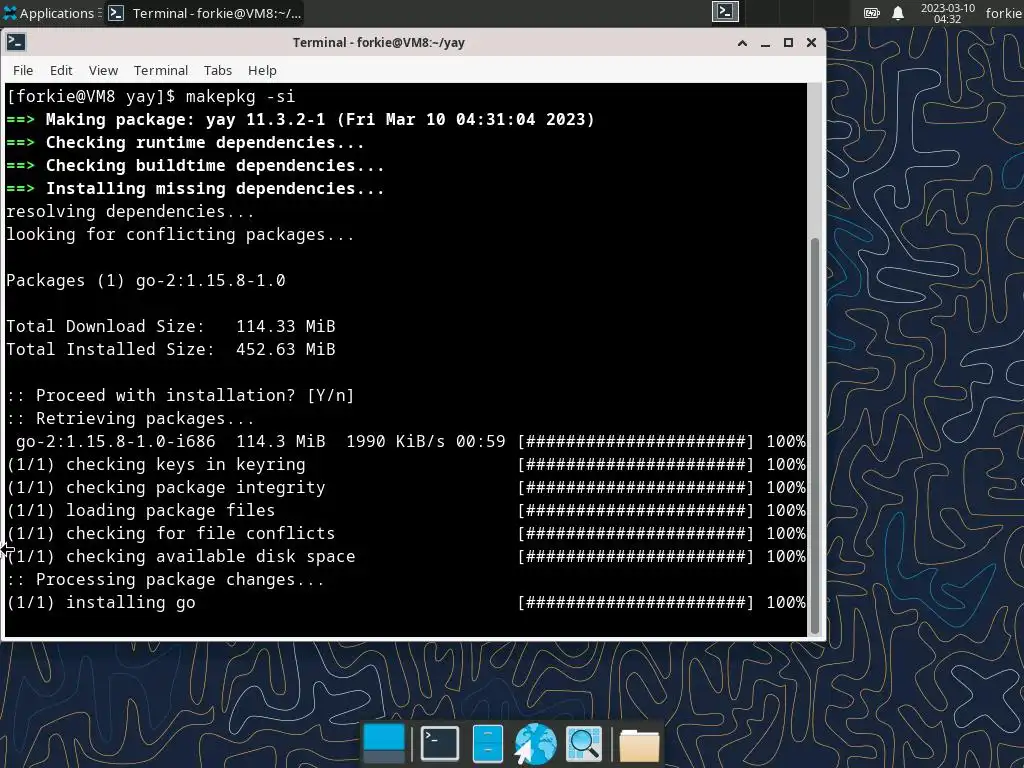Click the terminal vertical scrollbar

tap(814, 436)
